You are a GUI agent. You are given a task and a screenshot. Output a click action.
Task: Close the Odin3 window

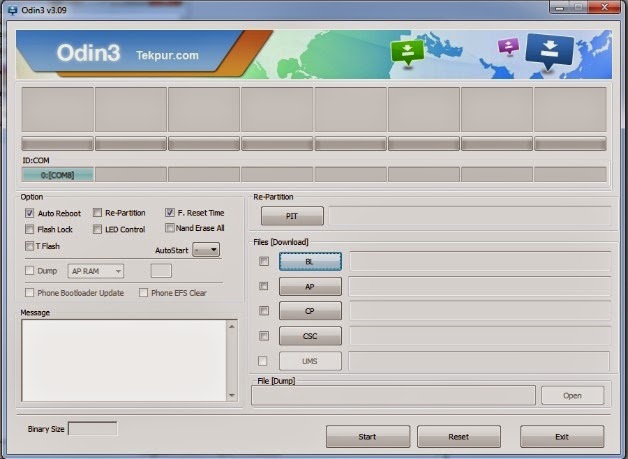point(604,7)
